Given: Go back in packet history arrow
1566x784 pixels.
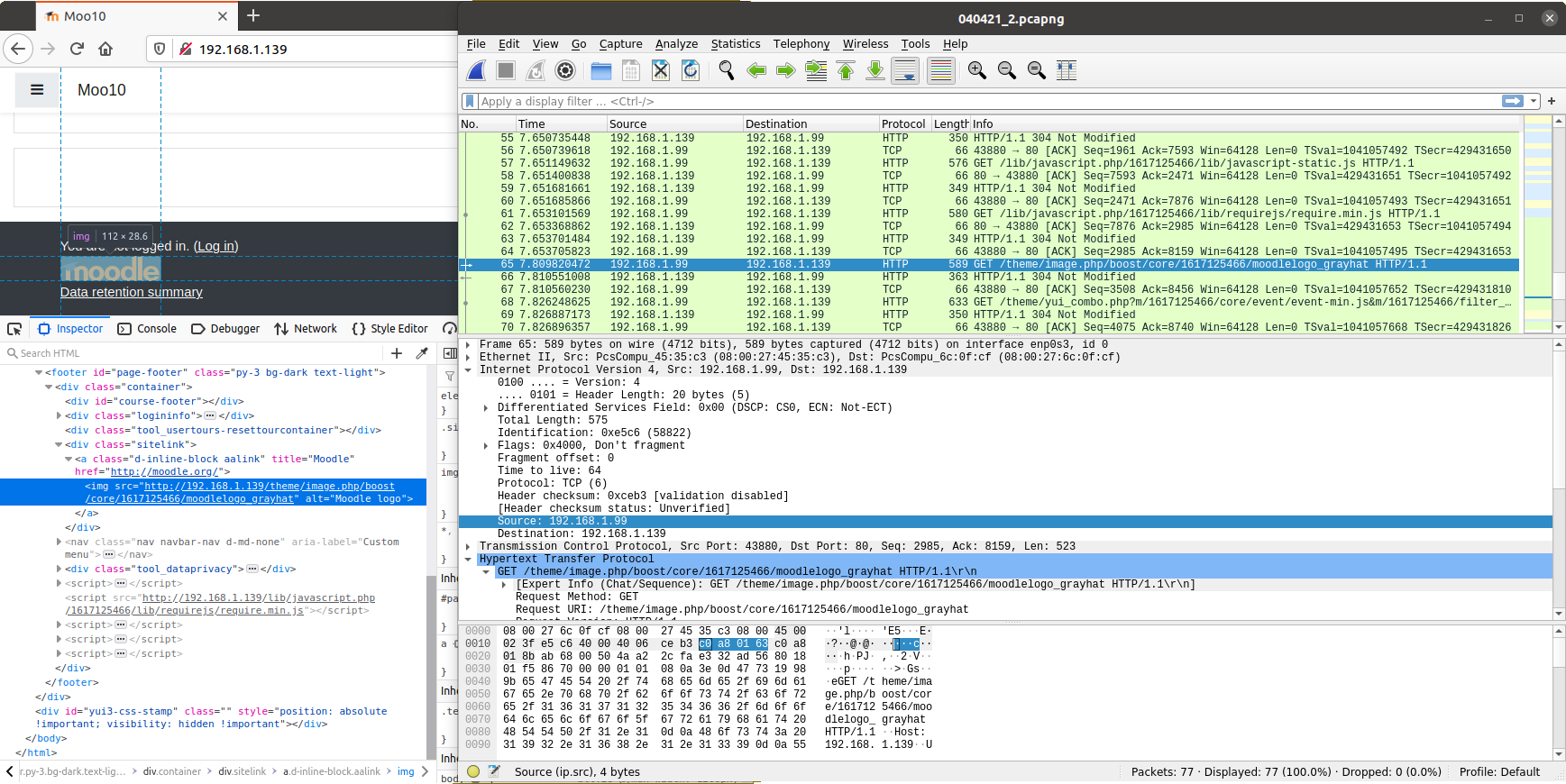Looking at the screenshot, I should [756, 70].
